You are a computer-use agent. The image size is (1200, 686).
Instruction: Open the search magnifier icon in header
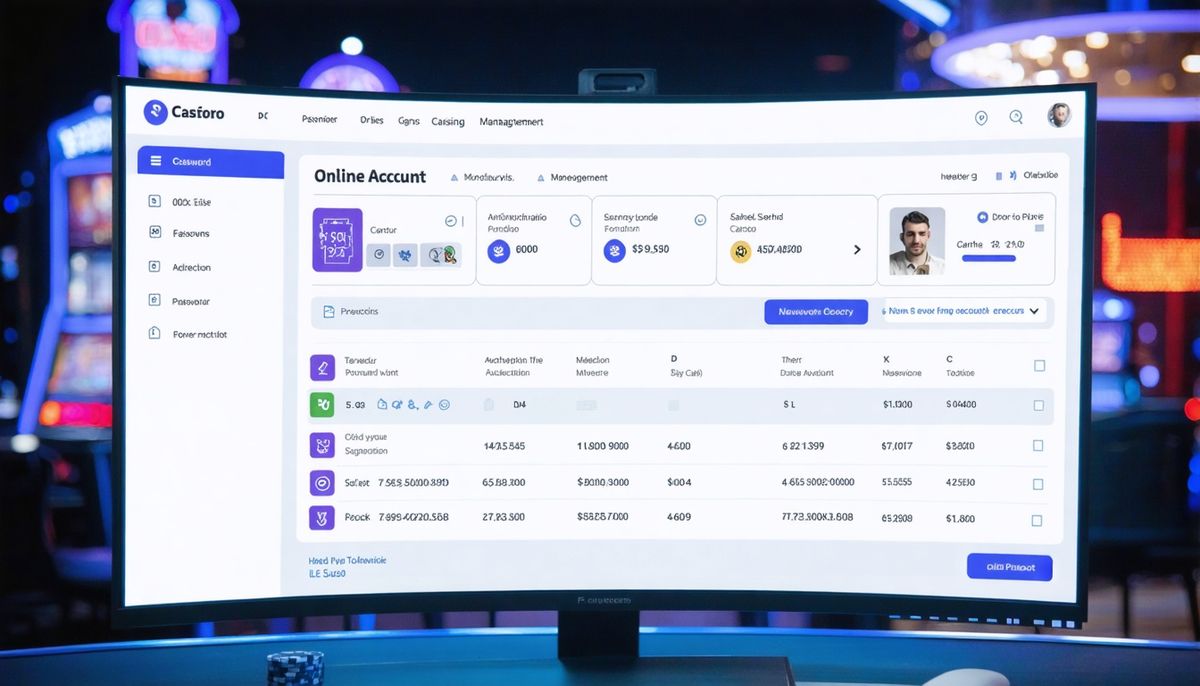(x=1016, y=117)
